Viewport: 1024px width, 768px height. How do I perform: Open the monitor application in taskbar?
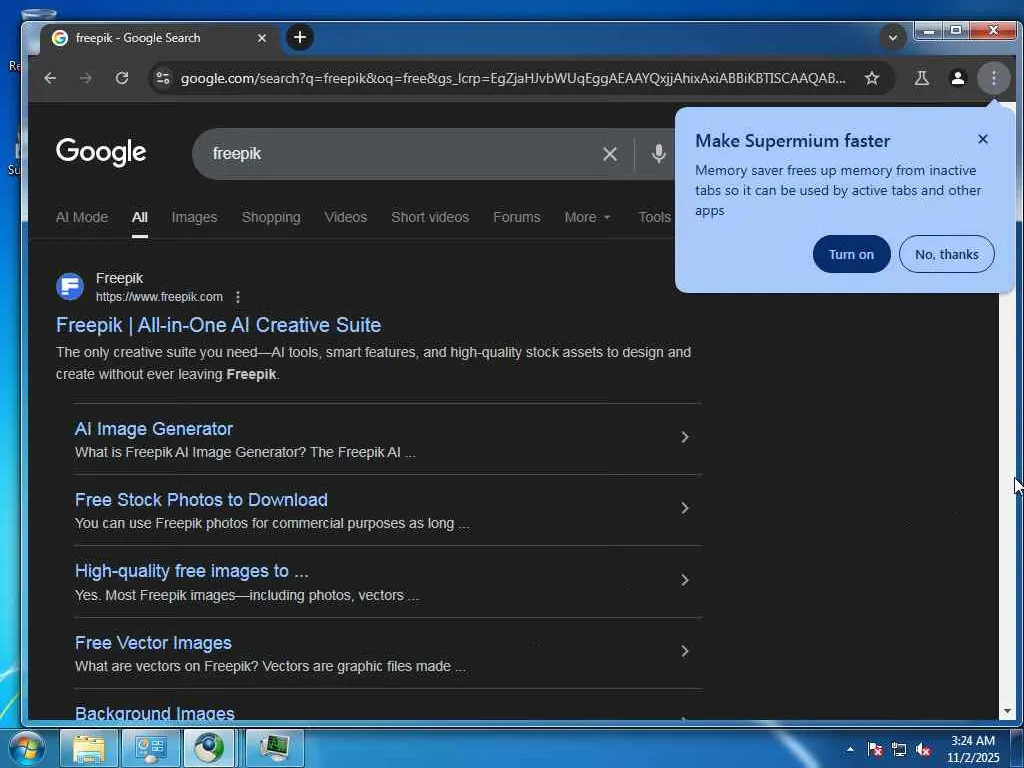click(275, 748)
